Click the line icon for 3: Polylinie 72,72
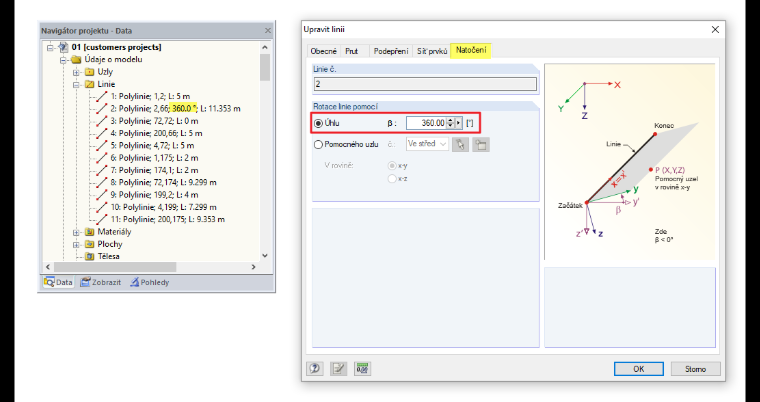760x402 pixels. 102,121
